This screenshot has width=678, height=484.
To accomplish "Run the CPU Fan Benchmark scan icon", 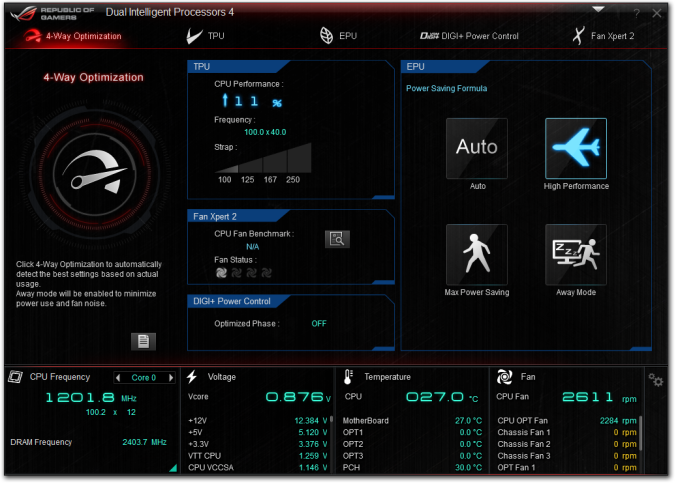I will pyautogui.click(x=337, y=239).
